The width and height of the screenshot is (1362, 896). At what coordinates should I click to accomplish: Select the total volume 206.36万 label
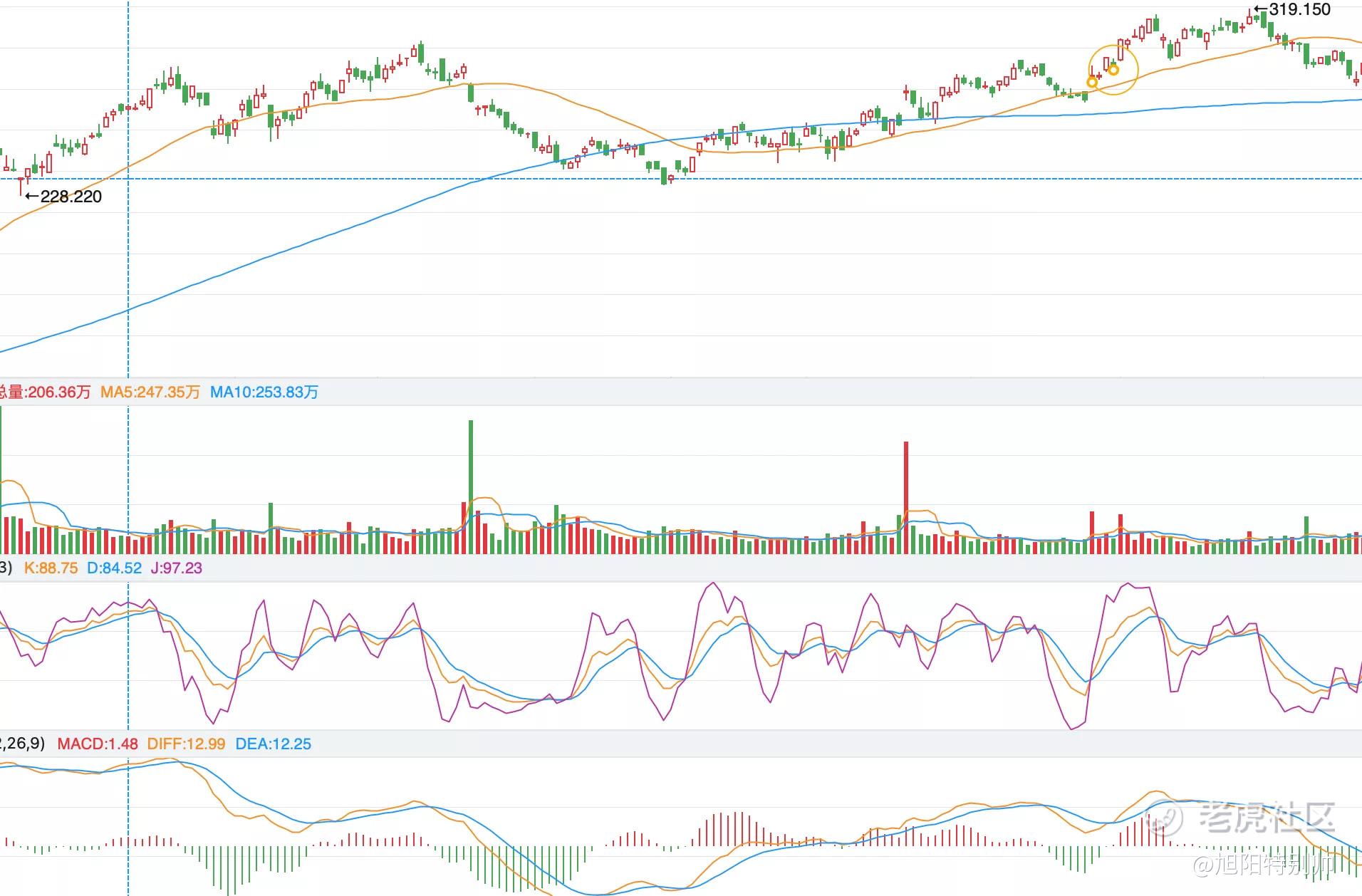45,392
